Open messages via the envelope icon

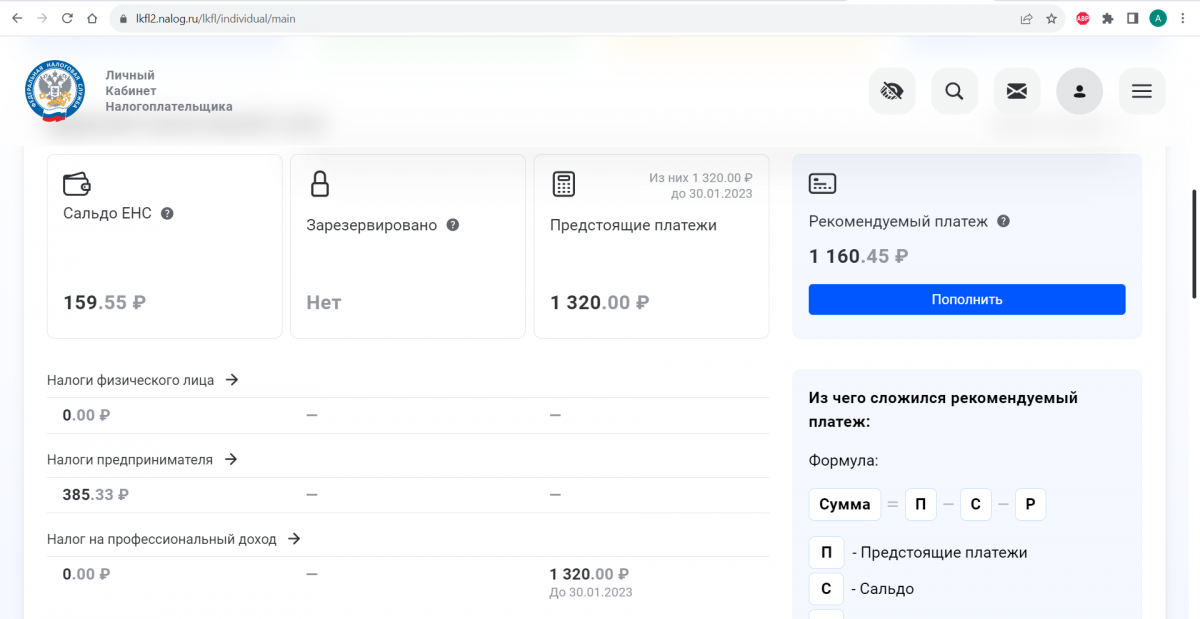point(1016,92)
